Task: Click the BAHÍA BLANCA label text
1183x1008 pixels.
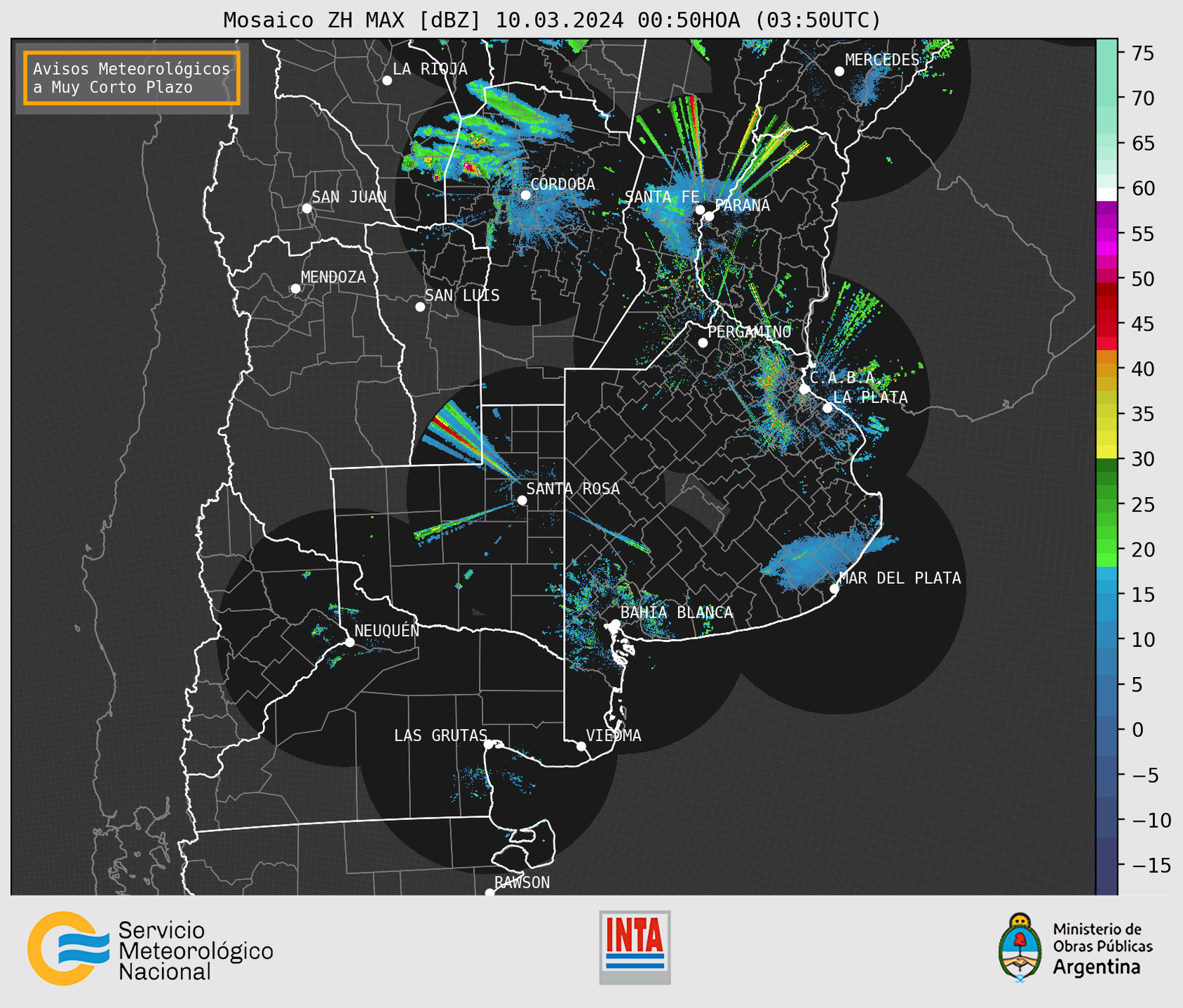Action: pyautogui.click(x=677, y=613)
